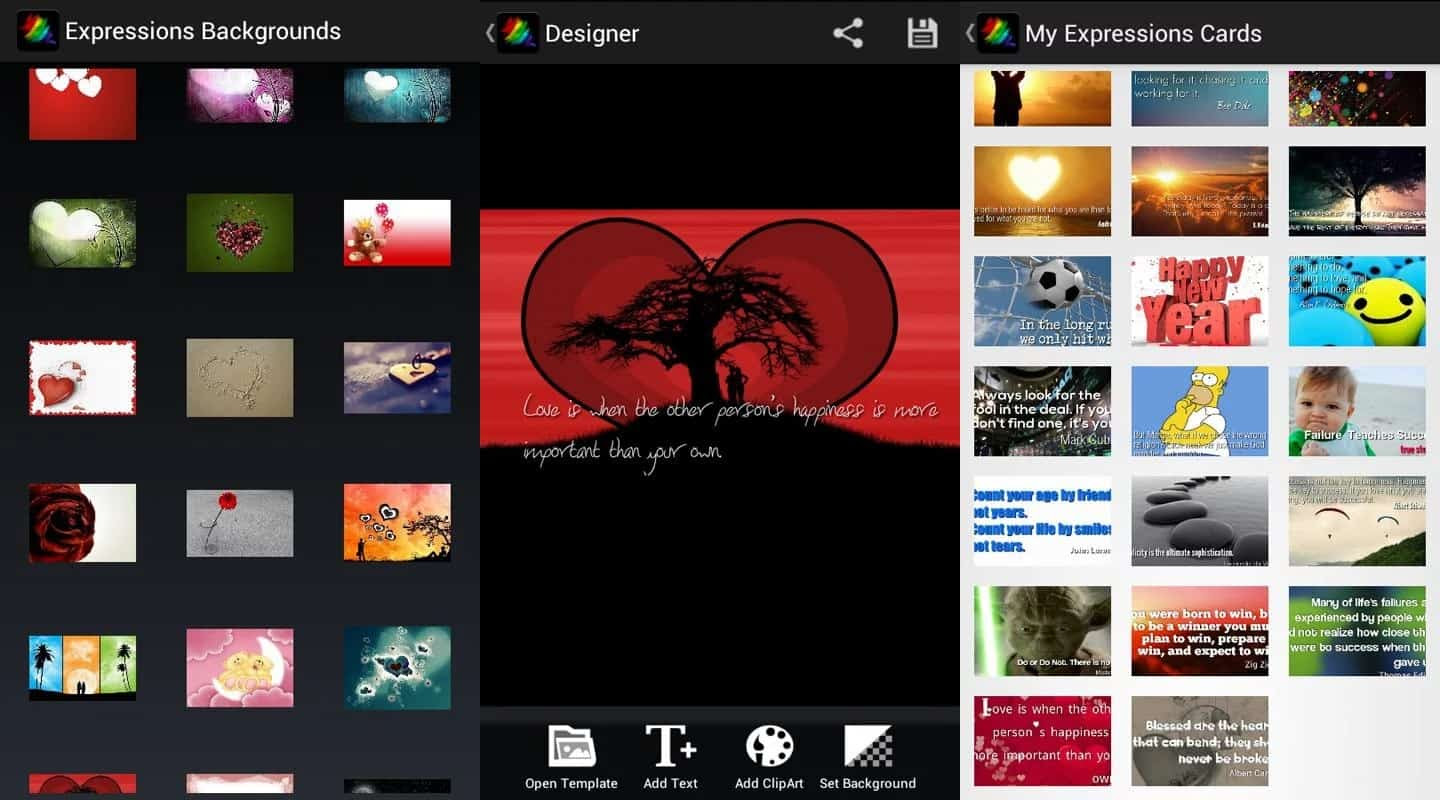Open the glowing heart cloud sunset card
Image resolution: width=1440 pixels, height=800 pixels.
[1043, 191]
